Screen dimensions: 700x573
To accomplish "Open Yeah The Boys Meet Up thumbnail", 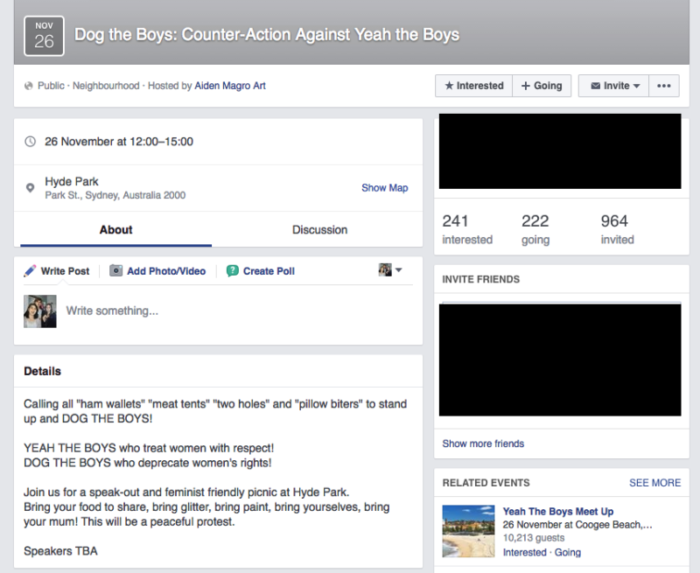I will [468, 530].
